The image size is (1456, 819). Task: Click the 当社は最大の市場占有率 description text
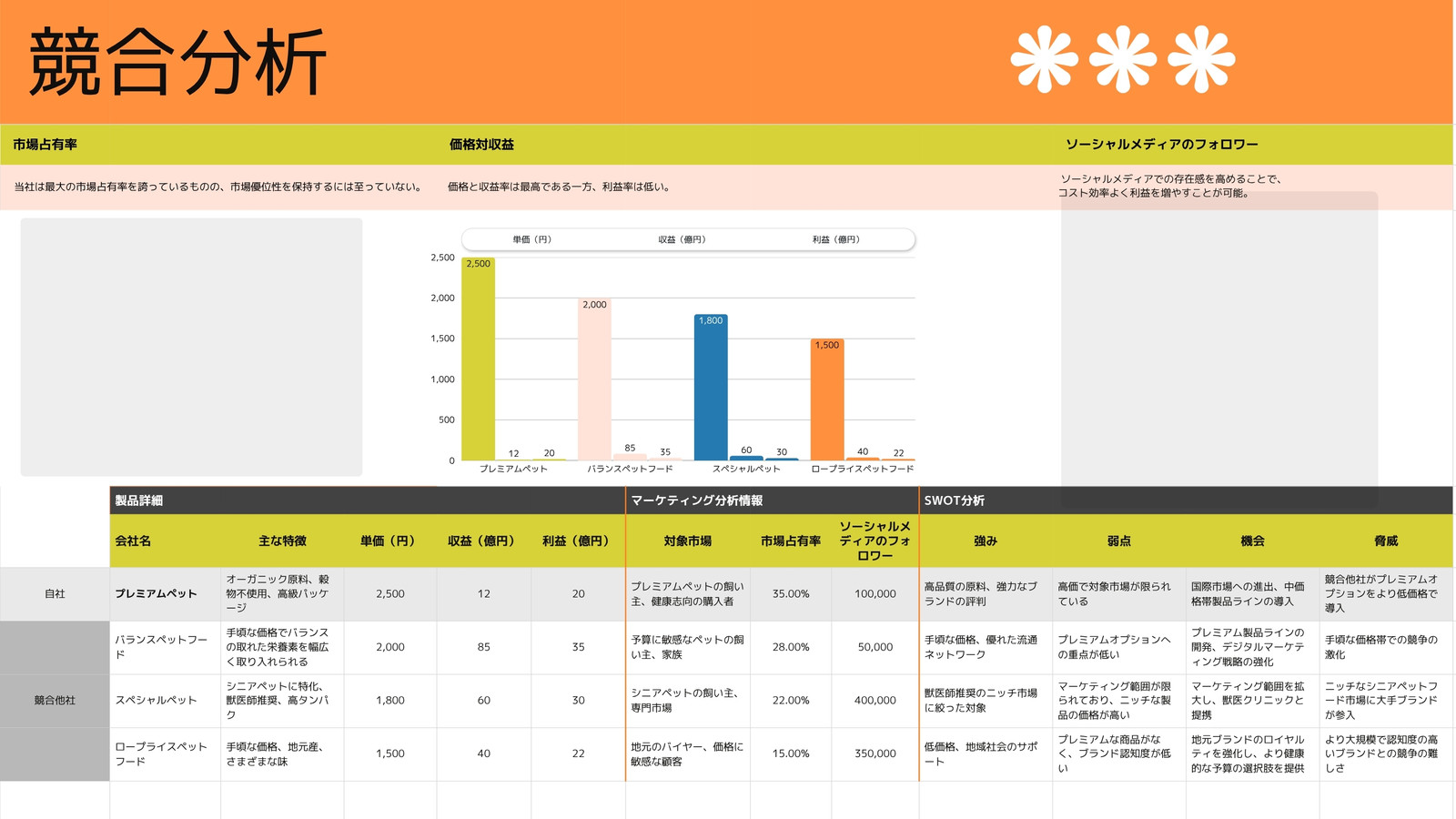[218, 187]
